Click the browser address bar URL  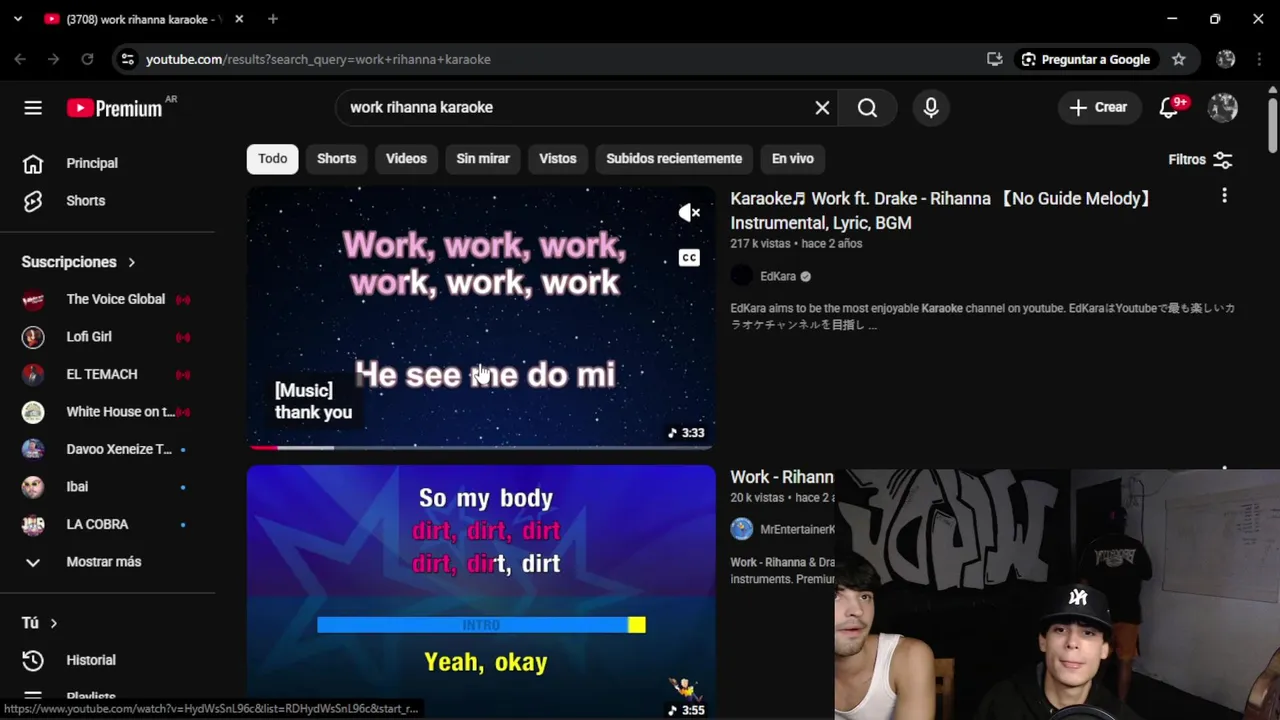(318, 59)
